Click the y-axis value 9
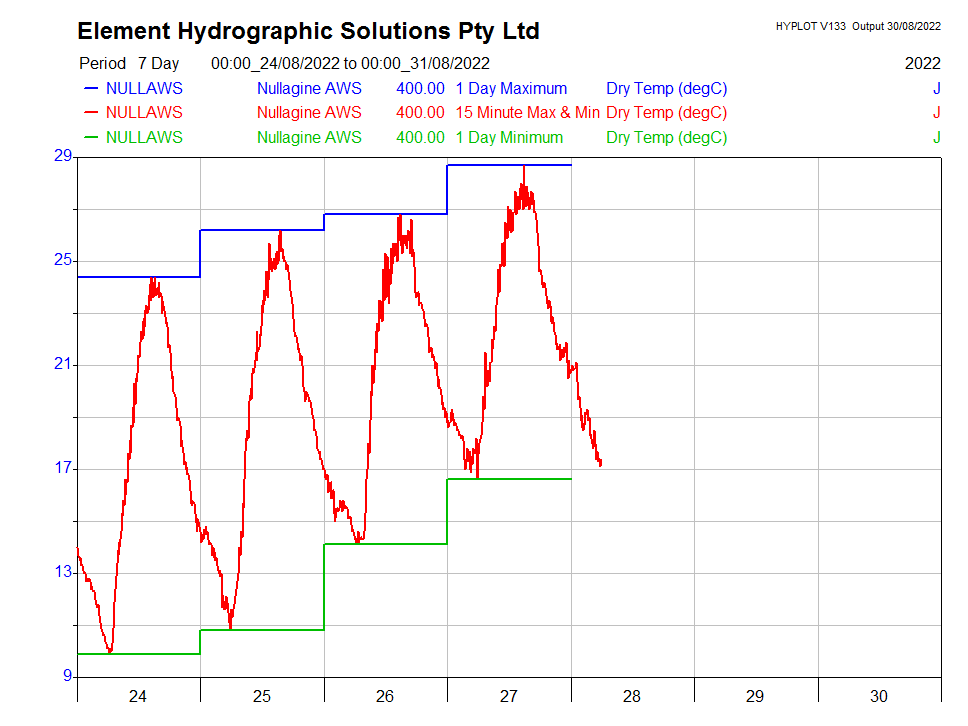Viewport: 968px width, 726px height. (66, 677)
